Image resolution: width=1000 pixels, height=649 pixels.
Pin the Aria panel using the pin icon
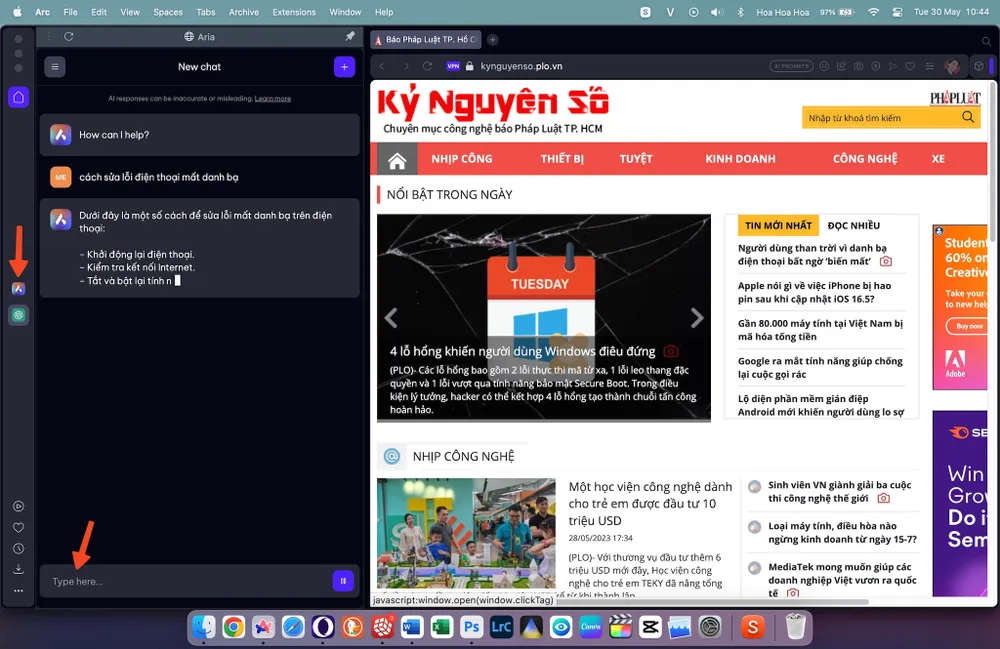(349, 36)
